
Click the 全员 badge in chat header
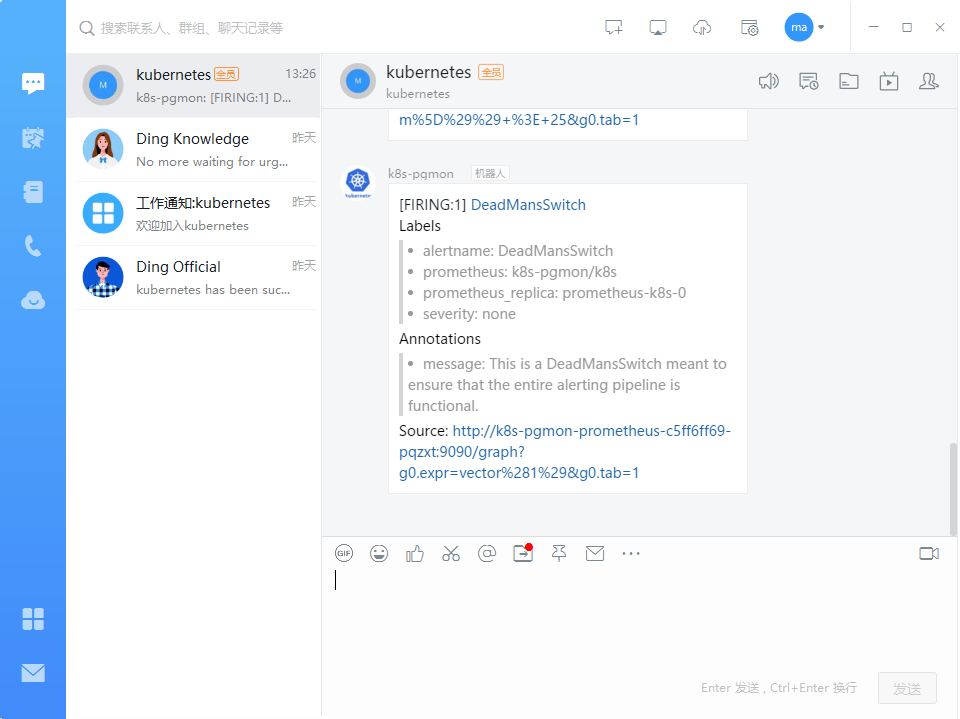click(491, 72)
